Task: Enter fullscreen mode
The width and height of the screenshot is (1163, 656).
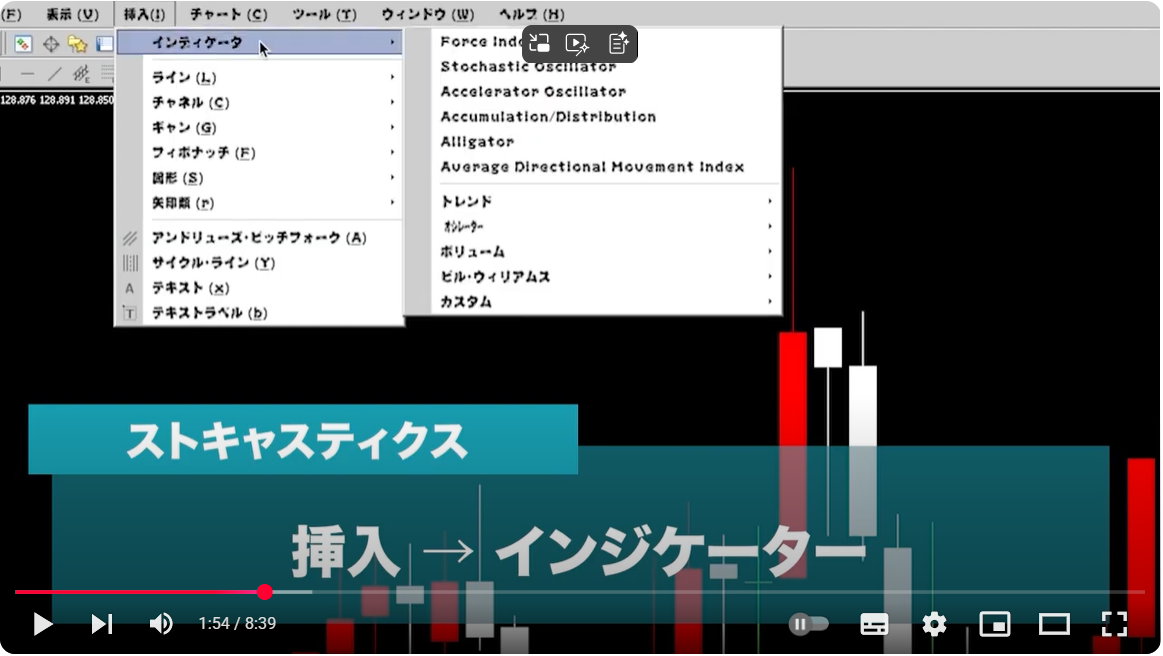Action: coord(1114,624)
